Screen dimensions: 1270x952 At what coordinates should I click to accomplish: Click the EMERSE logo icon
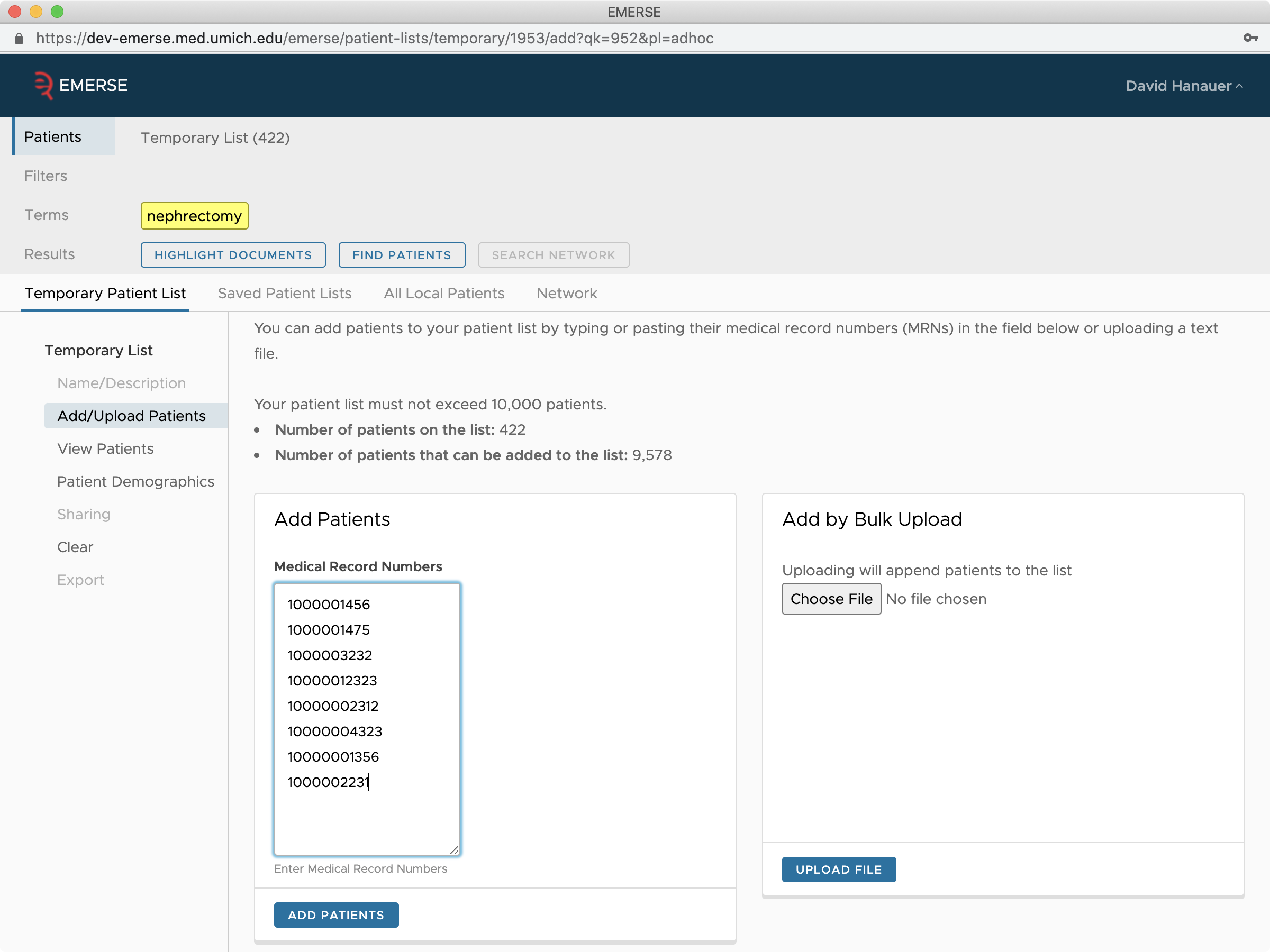click(43, 86)
